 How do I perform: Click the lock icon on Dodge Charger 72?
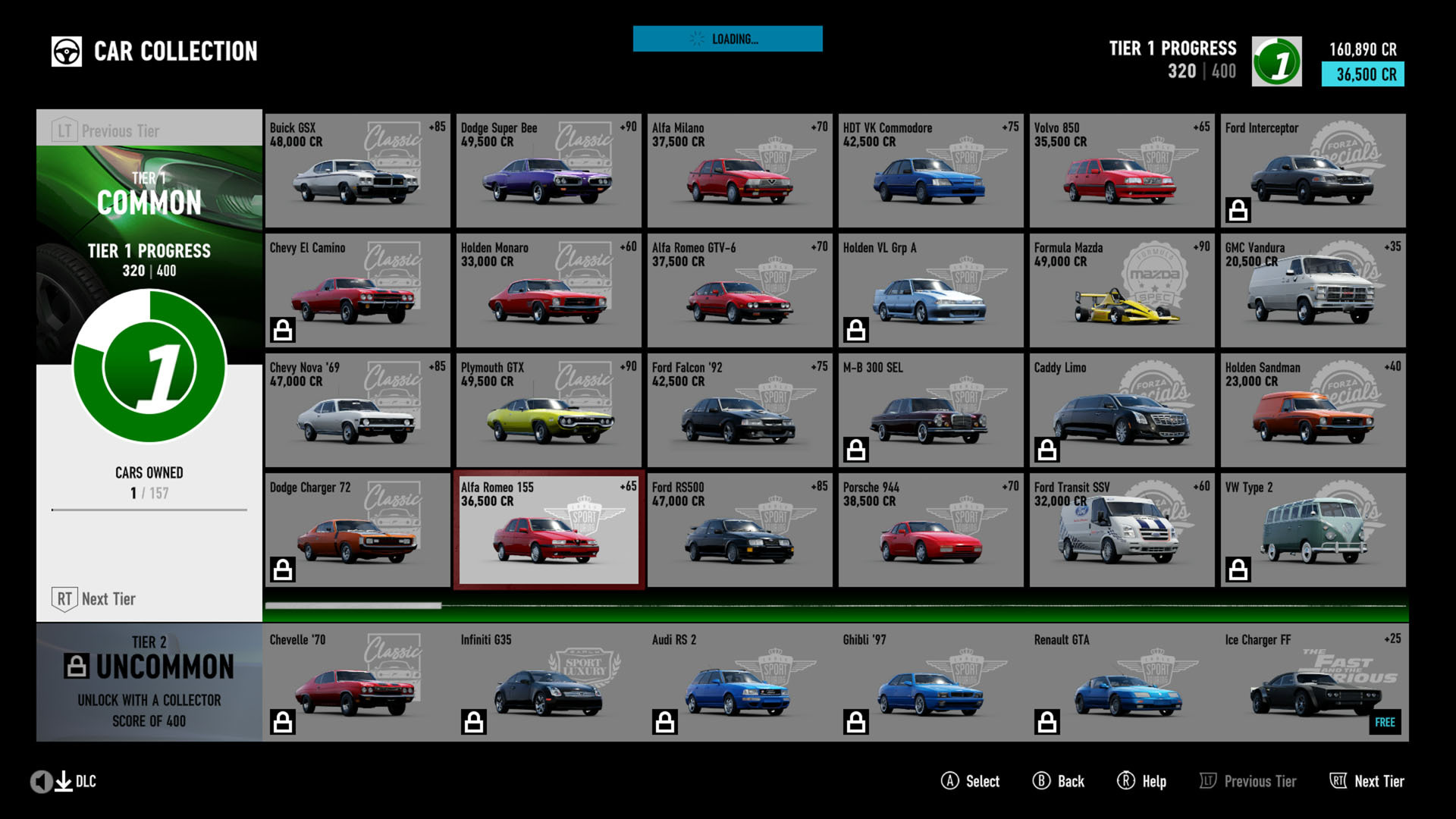pos(283,570)
